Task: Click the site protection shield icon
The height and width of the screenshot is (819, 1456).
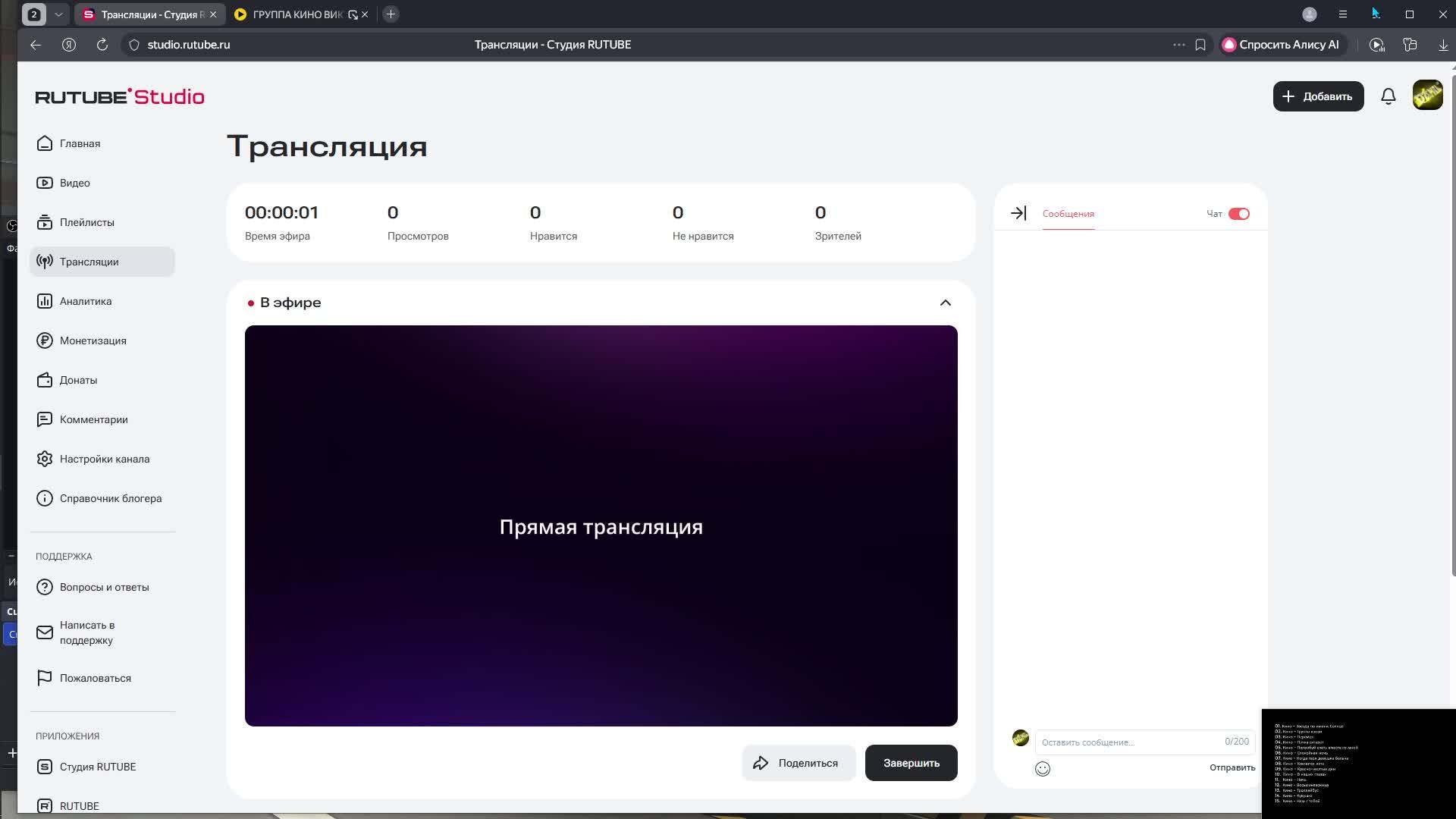Action: (x=134, y=45)
